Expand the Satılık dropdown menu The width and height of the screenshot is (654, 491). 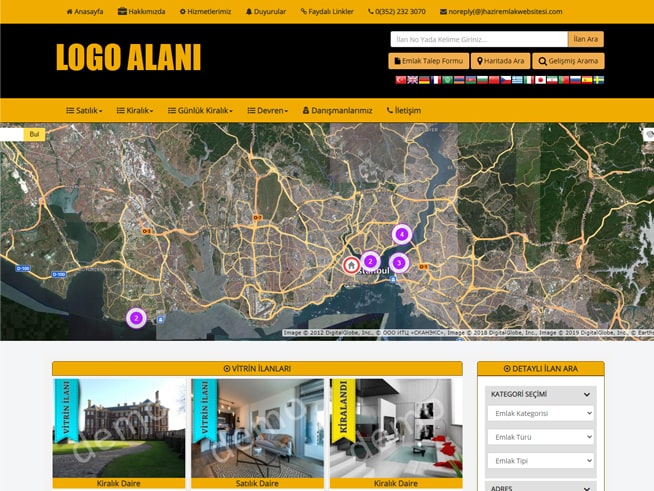tap(84, 110)
